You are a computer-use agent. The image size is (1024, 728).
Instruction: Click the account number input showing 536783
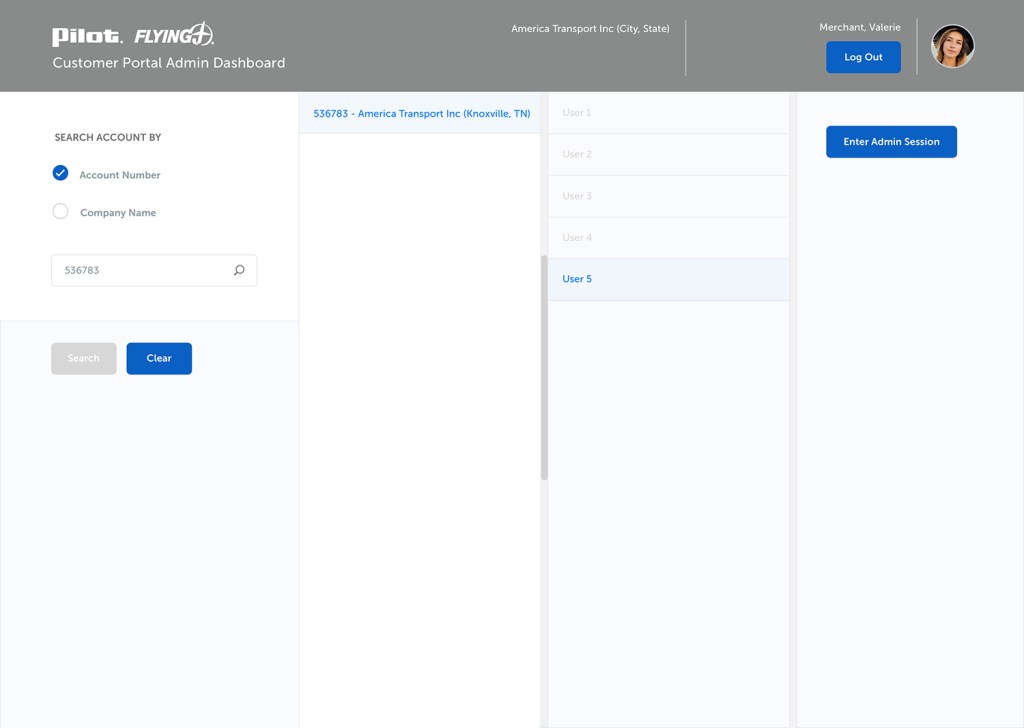click(x=140, y=270)
